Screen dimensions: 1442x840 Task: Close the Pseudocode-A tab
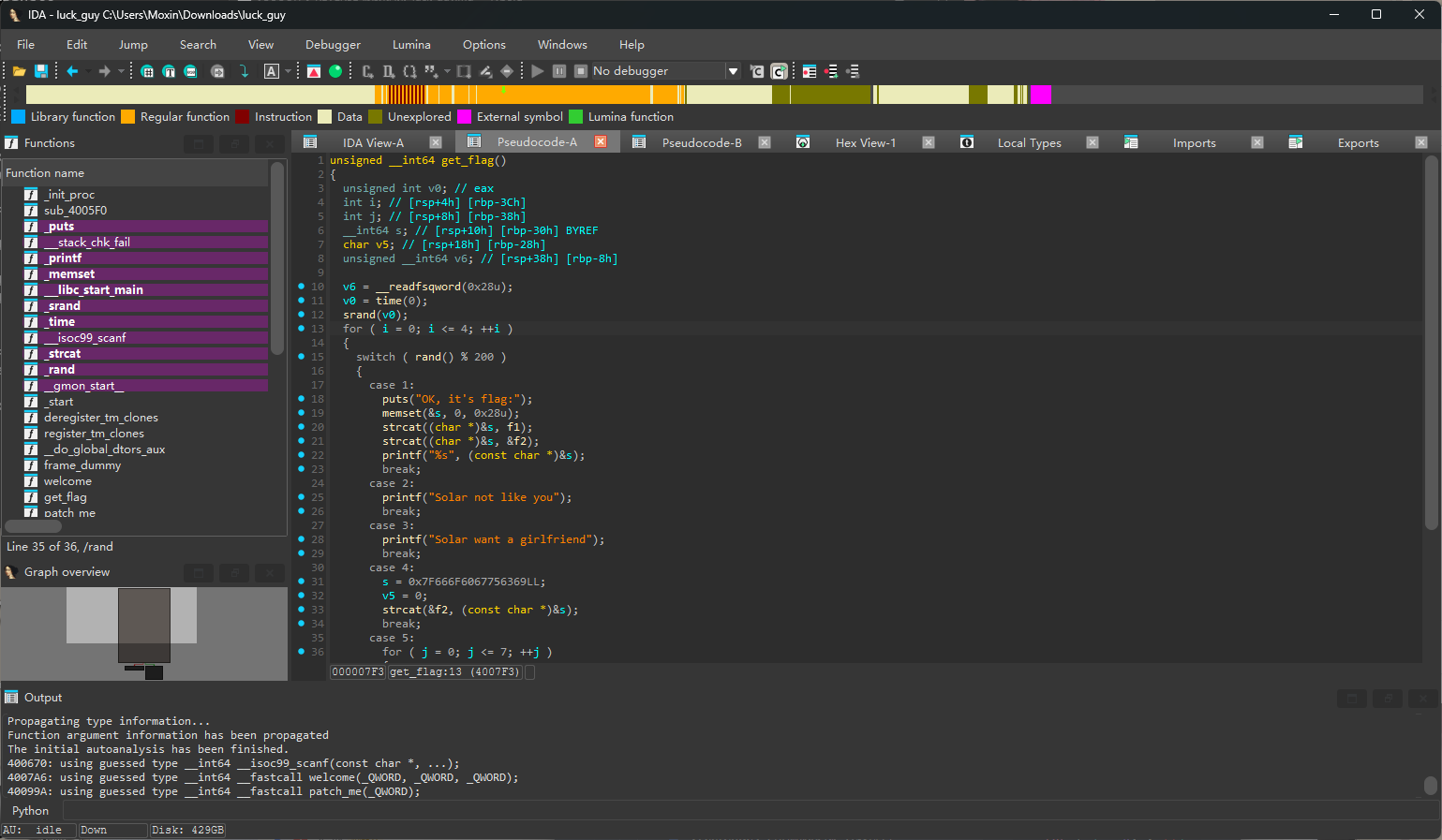click(x=601, y=142)
